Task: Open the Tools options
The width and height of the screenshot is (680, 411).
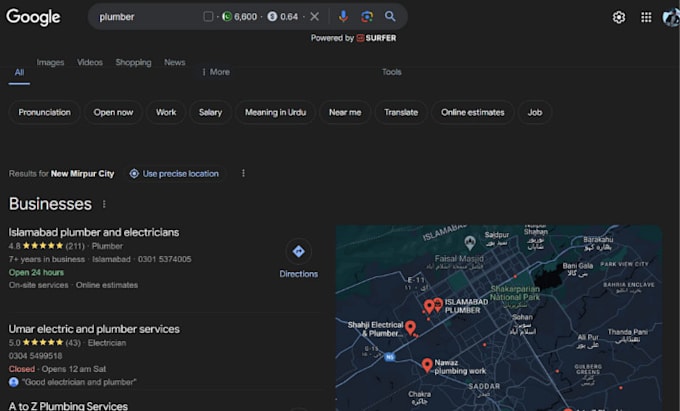Action: 392,72
